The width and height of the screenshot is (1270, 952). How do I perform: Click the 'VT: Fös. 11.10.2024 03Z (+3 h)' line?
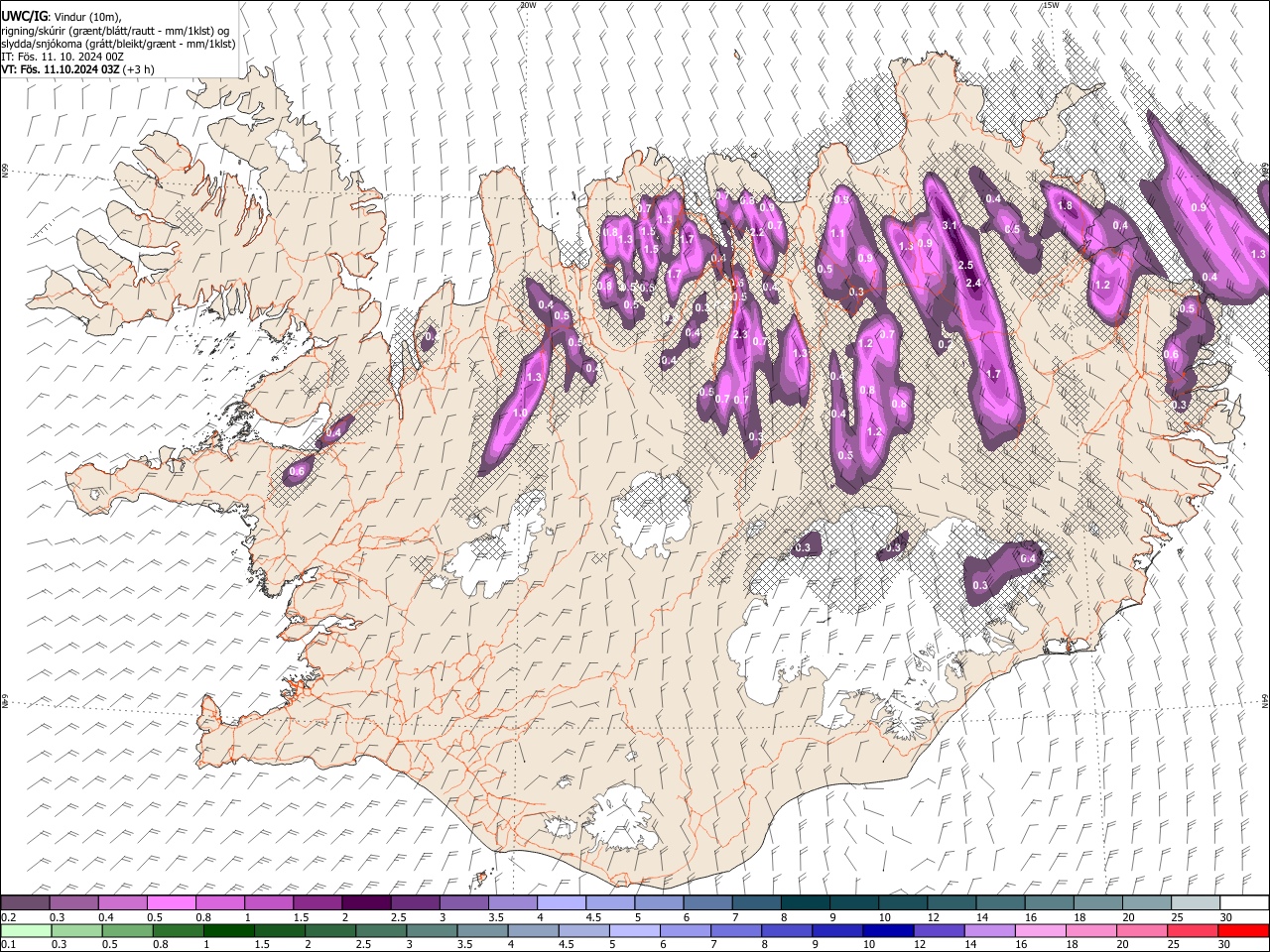78,69
